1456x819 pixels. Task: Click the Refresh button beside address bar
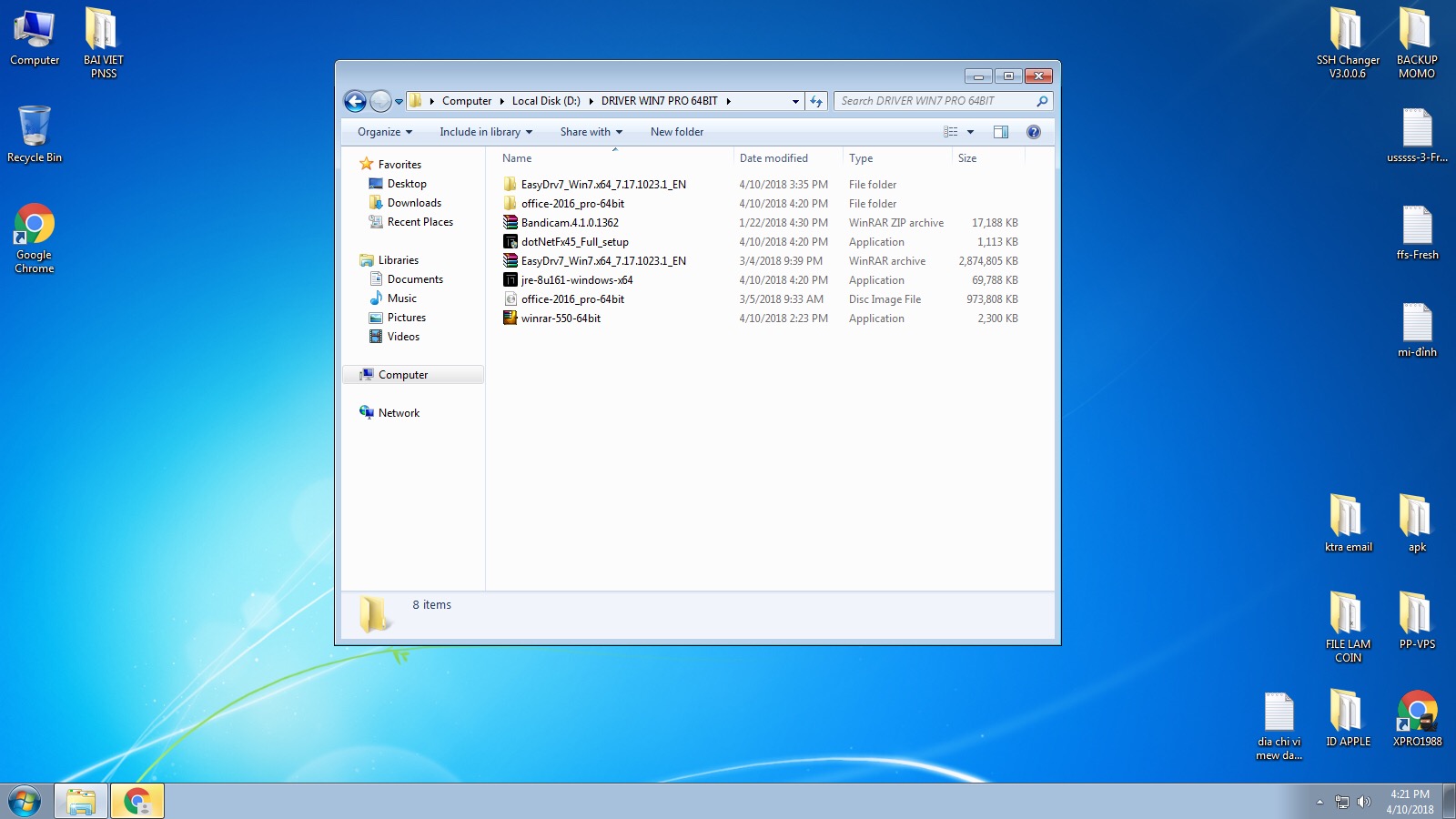(816, 101)
